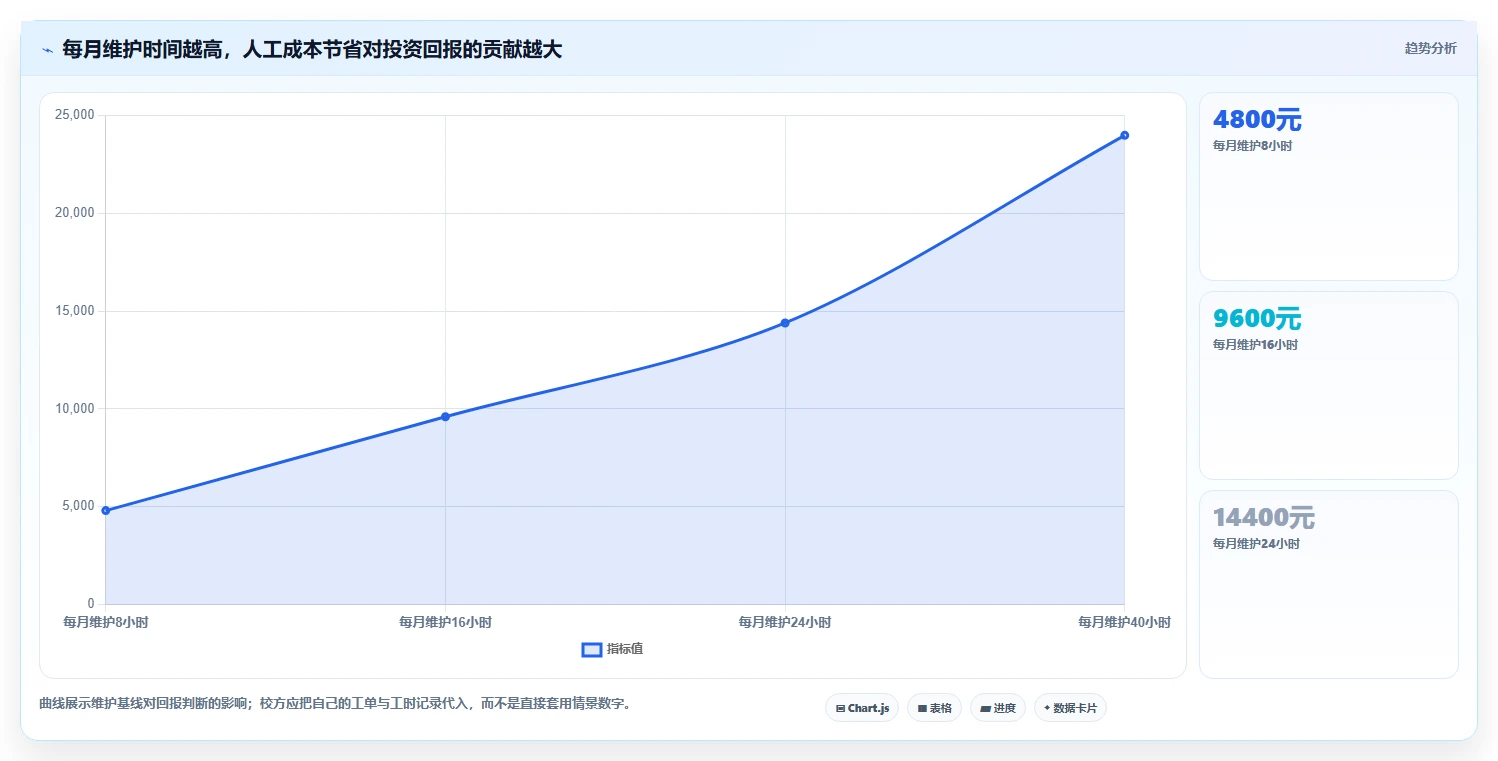The image size is (1498, 761).
Task: Click the 9600元 card value
Action: (x=1257, y=319)
